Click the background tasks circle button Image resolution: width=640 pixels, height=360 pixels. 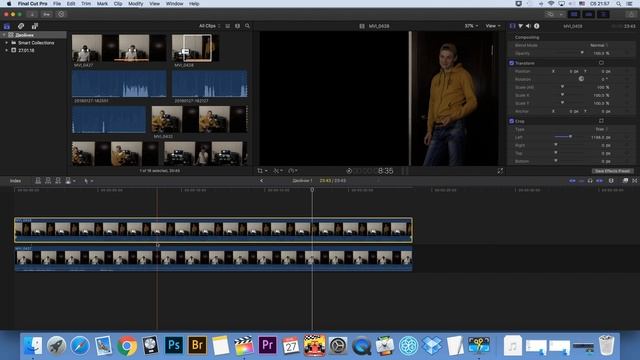[61, 14]
